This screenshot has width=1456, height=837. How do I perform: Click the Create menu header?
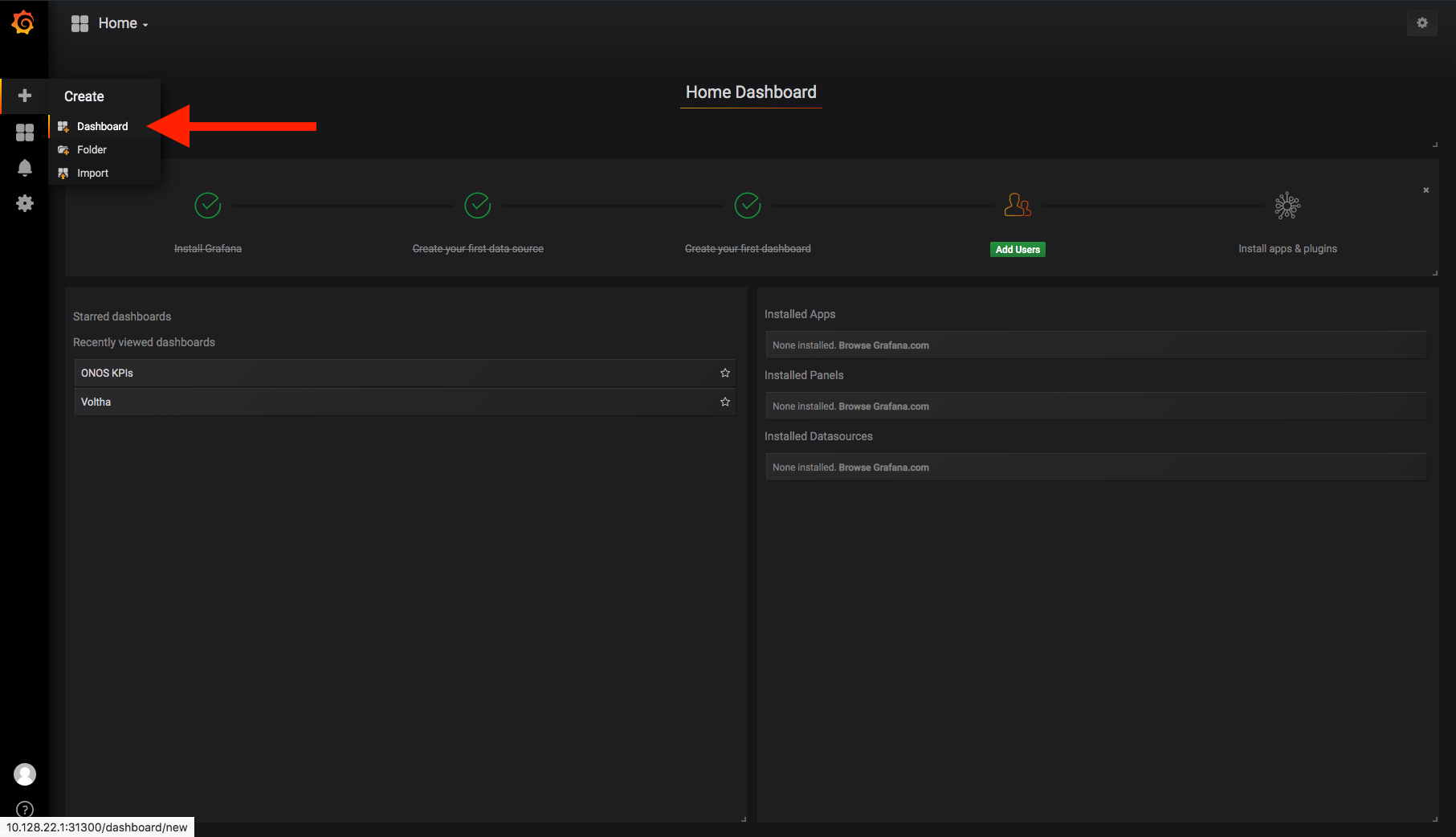[x=84, y=96]
